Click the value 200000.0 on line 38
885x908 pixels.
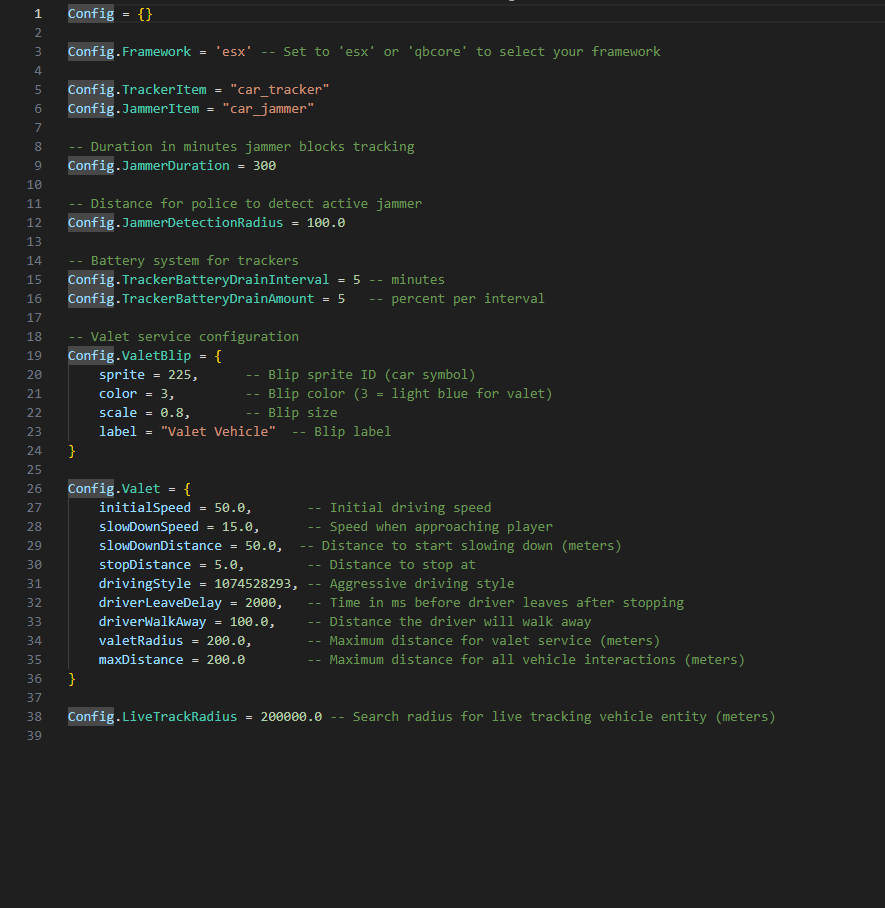pyautogui.click(x=291, y=717)
